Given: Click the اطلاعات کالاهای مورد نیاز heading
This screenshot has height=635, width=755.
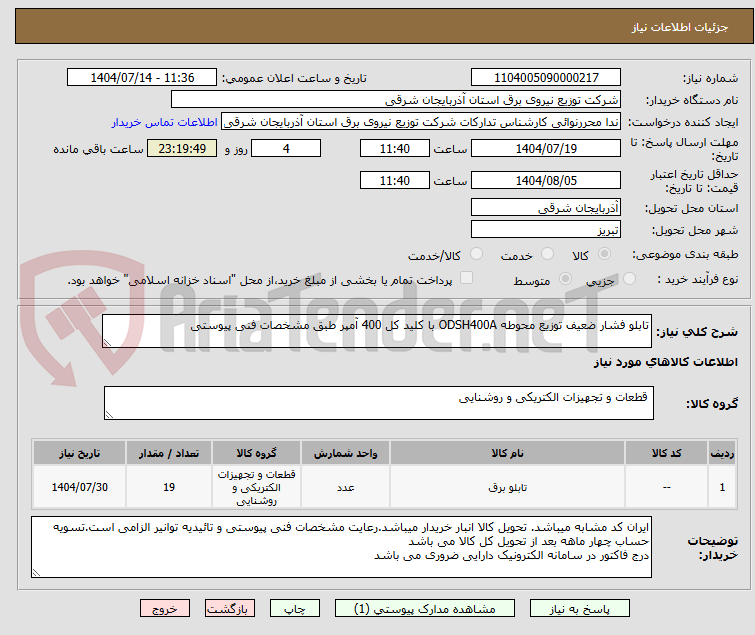Looking at the screenshot, I should coord(665,362).
